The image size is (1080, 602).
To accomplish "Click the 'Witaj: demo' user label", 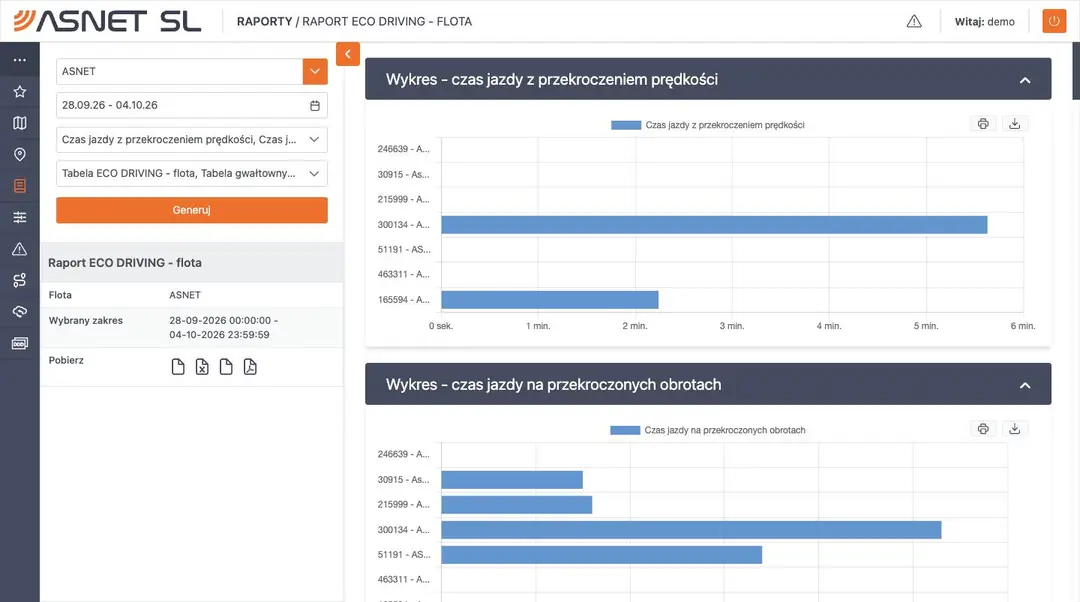I will point(984,21).
